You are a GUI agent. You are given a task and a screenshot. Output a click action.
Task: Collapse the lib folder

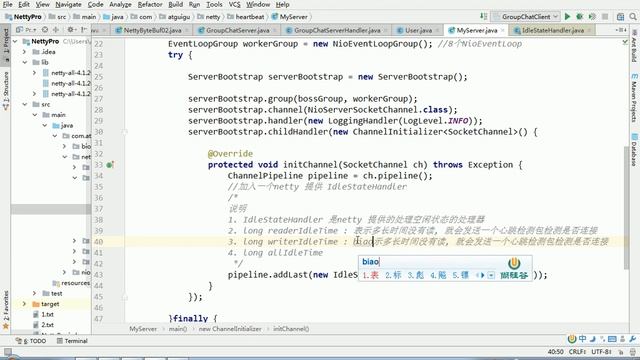[24, 62]
